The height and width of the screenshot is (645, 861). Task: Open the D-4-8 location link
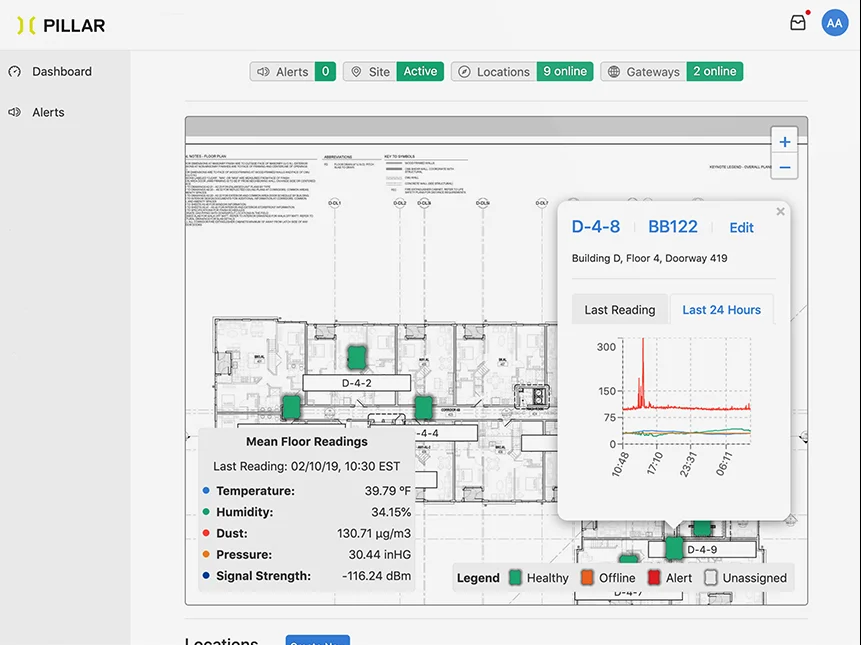point(596,226)
